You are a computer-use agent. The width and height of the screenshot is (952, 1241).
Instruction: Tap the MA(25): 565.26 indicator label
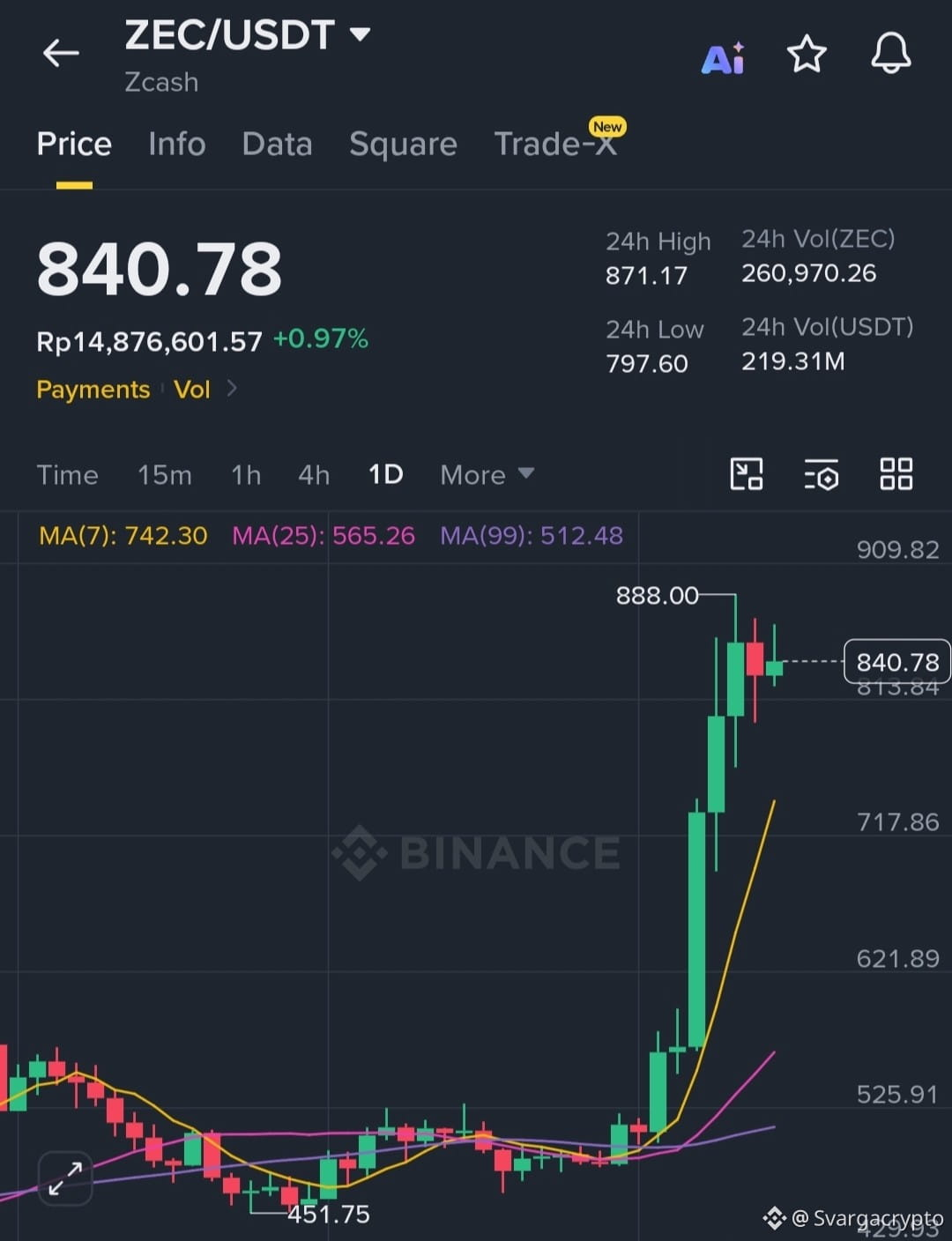click(x=324, y=535)
